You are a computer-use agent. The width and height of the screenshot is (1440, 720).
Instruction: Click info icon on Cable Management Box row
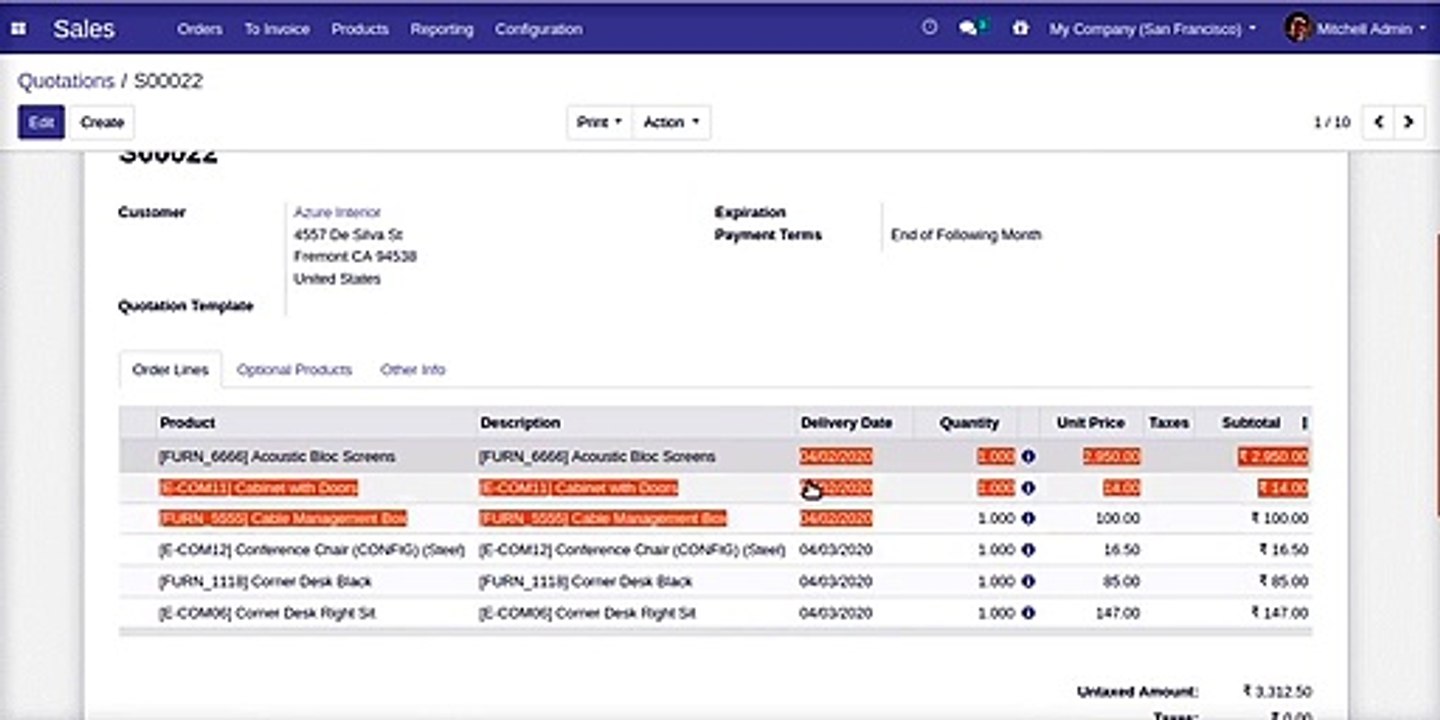pos(1028,519)
